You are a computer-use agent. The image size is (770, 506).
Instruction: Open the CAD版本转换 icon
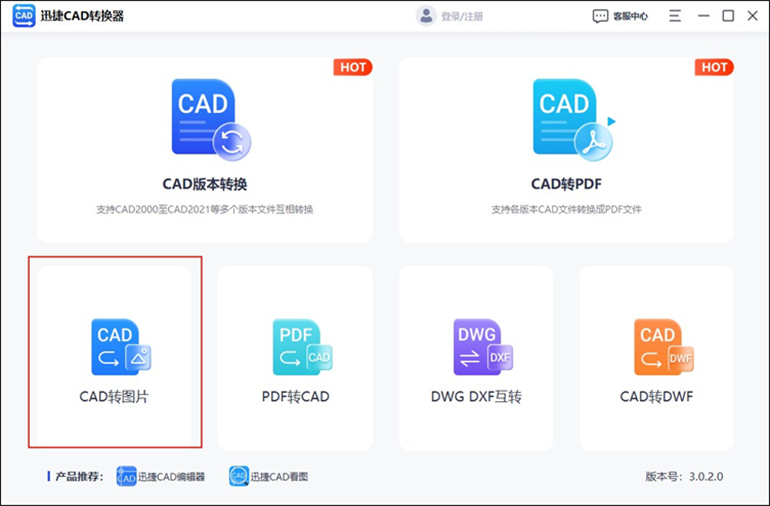[211, 120]
